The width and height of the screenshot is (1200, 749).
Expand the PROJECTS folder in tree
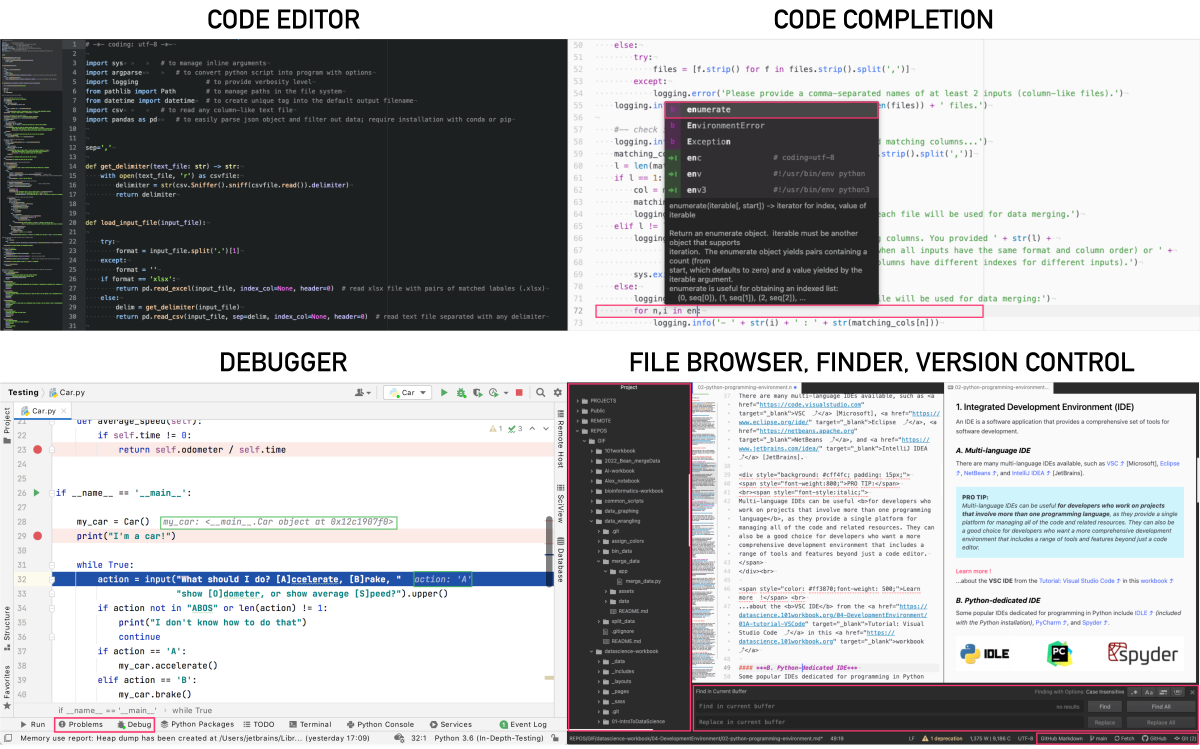coord(575,399)
